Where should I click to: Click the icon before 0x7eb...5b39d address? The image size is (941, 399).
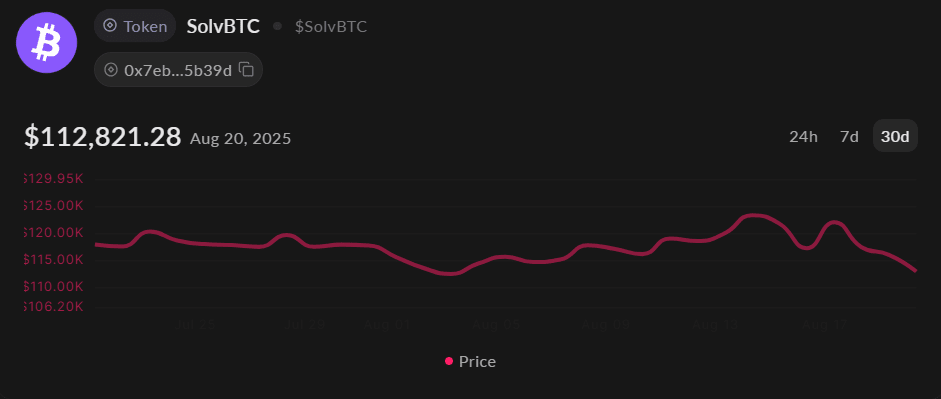pos(110,70)
